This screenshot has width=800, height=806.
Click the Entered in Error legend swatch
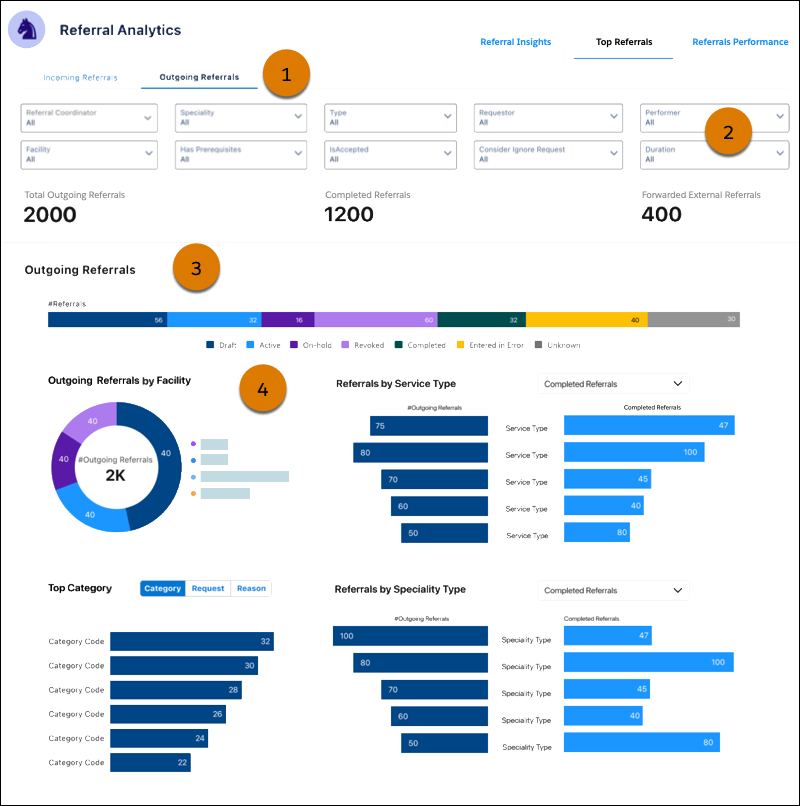pos(460,345)
